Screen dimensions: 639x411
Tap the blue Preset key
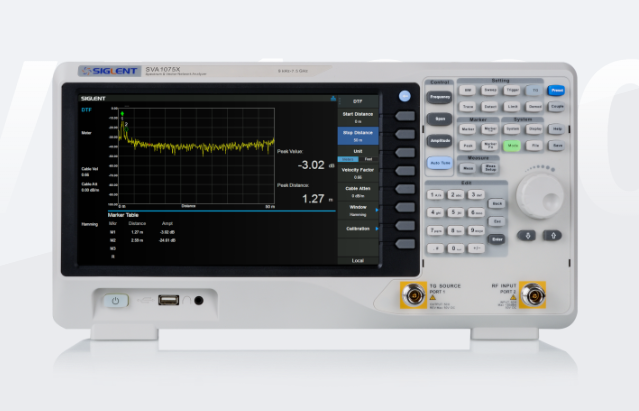[557, 90]
